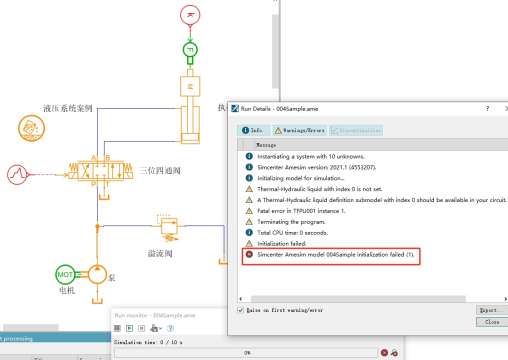Click the horizontal scrollbar in message list

(358, 299)
